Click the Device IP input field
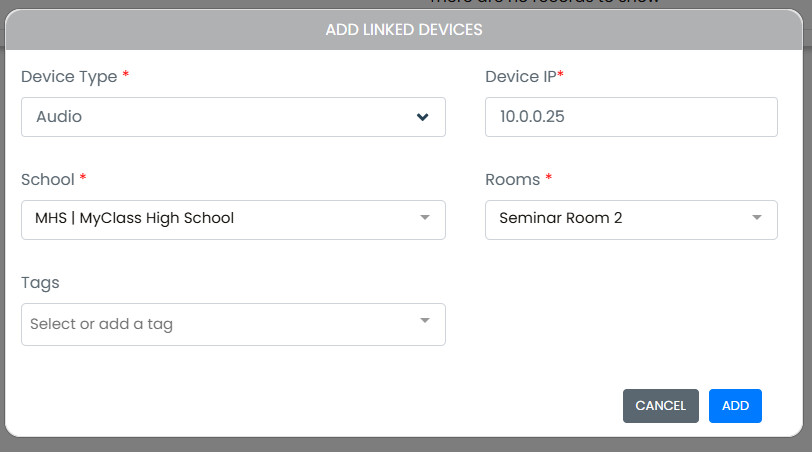The width and height of the screenshot is (812, 452). pyautogui.click(x=630, y=117)
